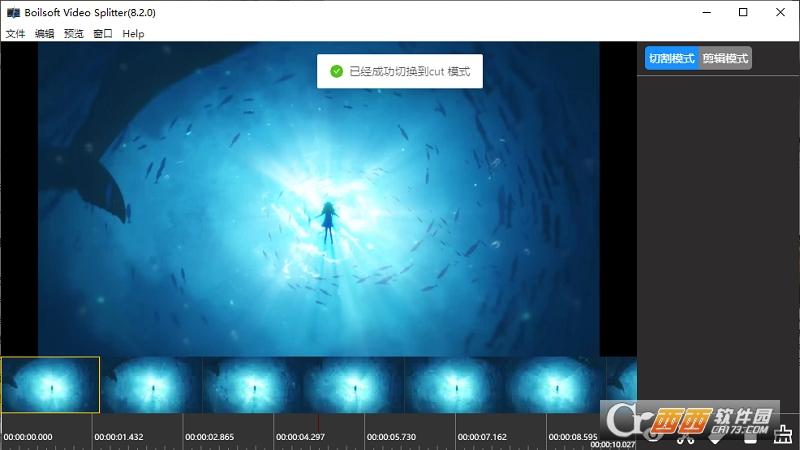This screenshot has width=800, height=450.
Task: Click the 已经成功切换到cut 模式 notification text
Action: [x=410, y=71]
